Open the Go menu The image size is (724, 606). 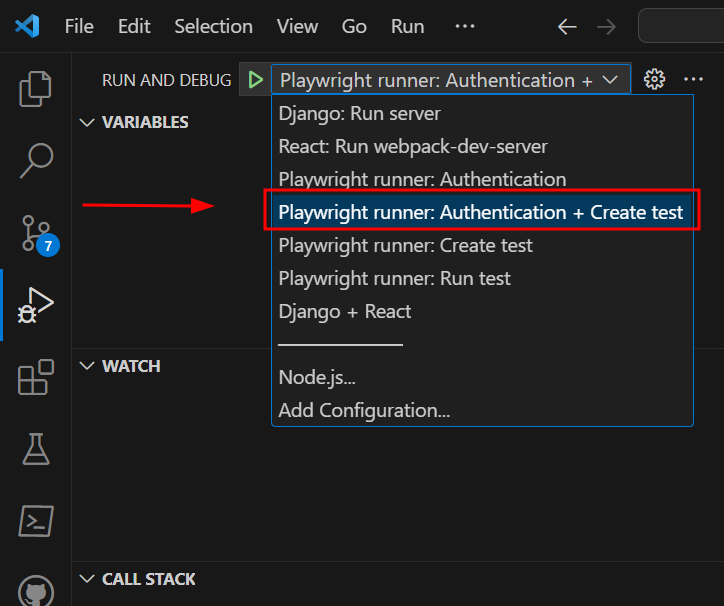[x=354, y=26]
